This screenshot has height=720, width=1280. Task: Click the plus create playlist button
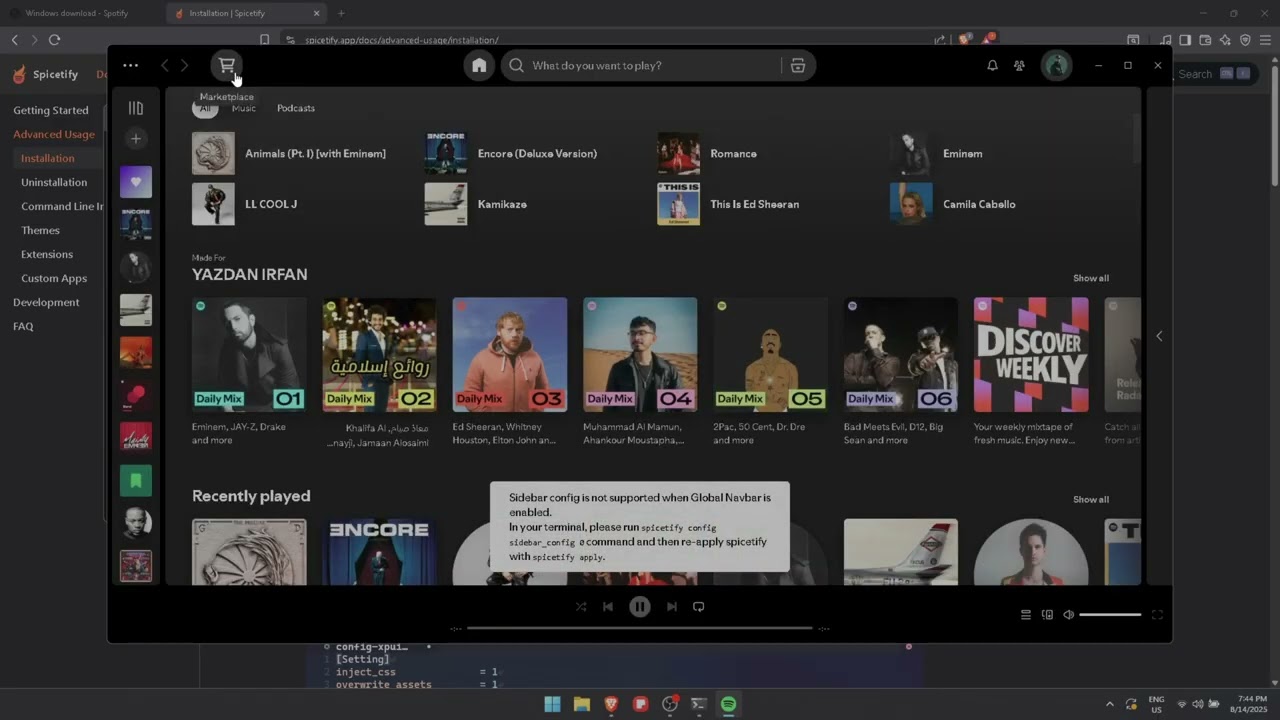(136, 139)
